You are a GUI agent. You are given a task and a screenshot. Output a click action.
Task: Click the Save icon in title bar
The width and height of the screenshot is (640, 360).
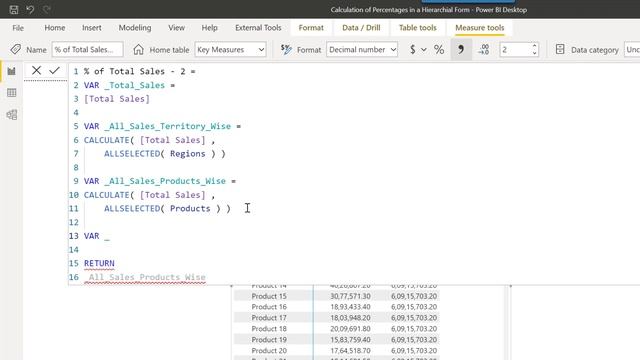pyautogui.click(x=13, y=9)
